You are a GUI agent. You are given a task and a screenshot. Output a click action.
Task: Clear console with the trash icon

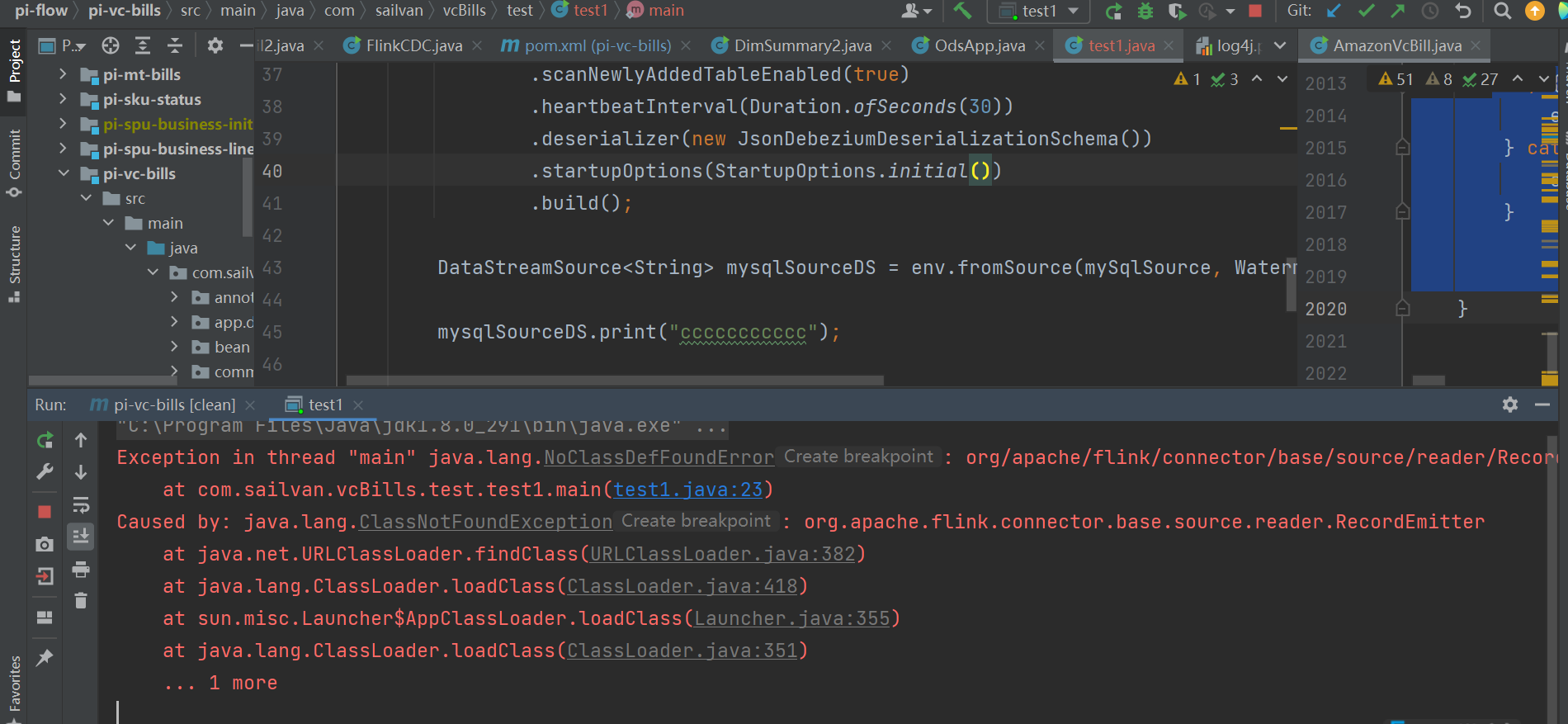pos(81,600)
